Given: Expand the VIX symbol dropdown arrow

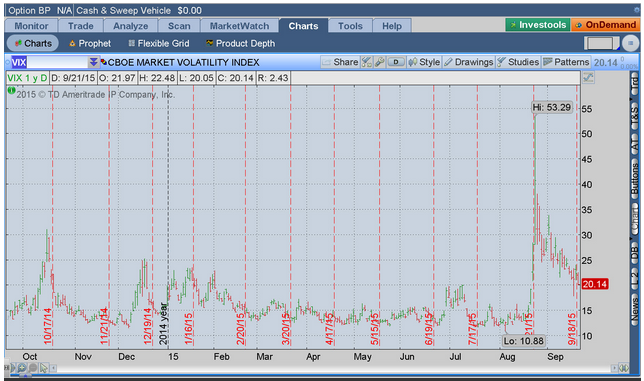Looking at the screenshot, I should [x=94, y=62].
